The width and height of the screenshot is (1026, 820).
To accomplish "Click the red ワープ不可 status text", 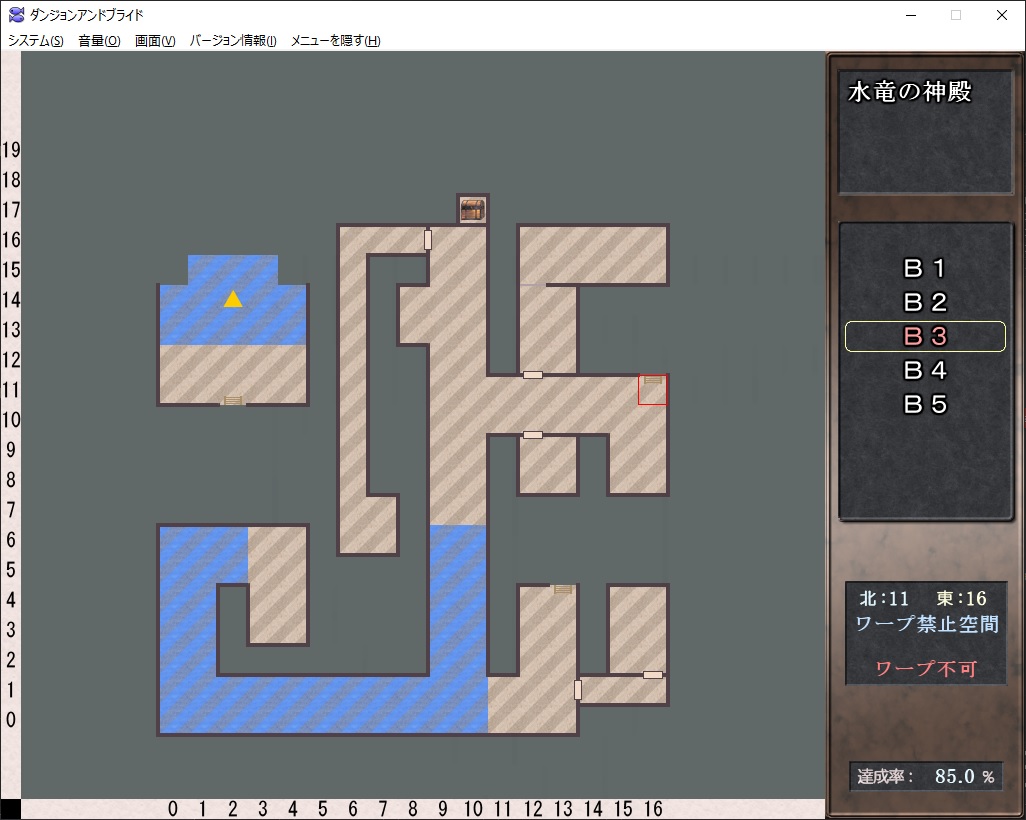I will pyautogui.click(x=926, y=669).
